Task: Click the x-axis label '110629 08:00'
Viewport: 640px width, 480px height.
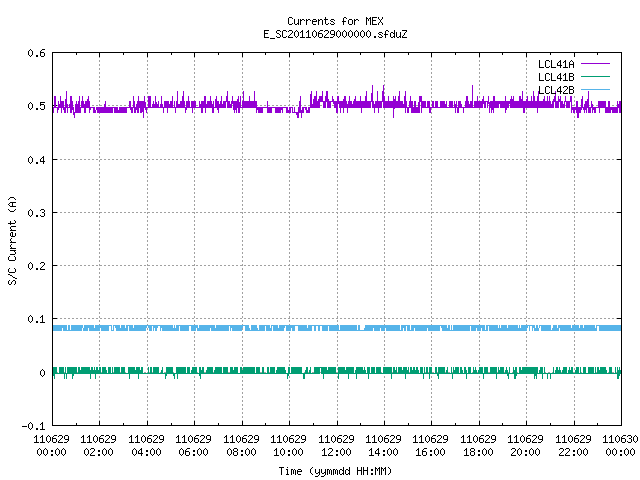Action: (x=241, y=446)
